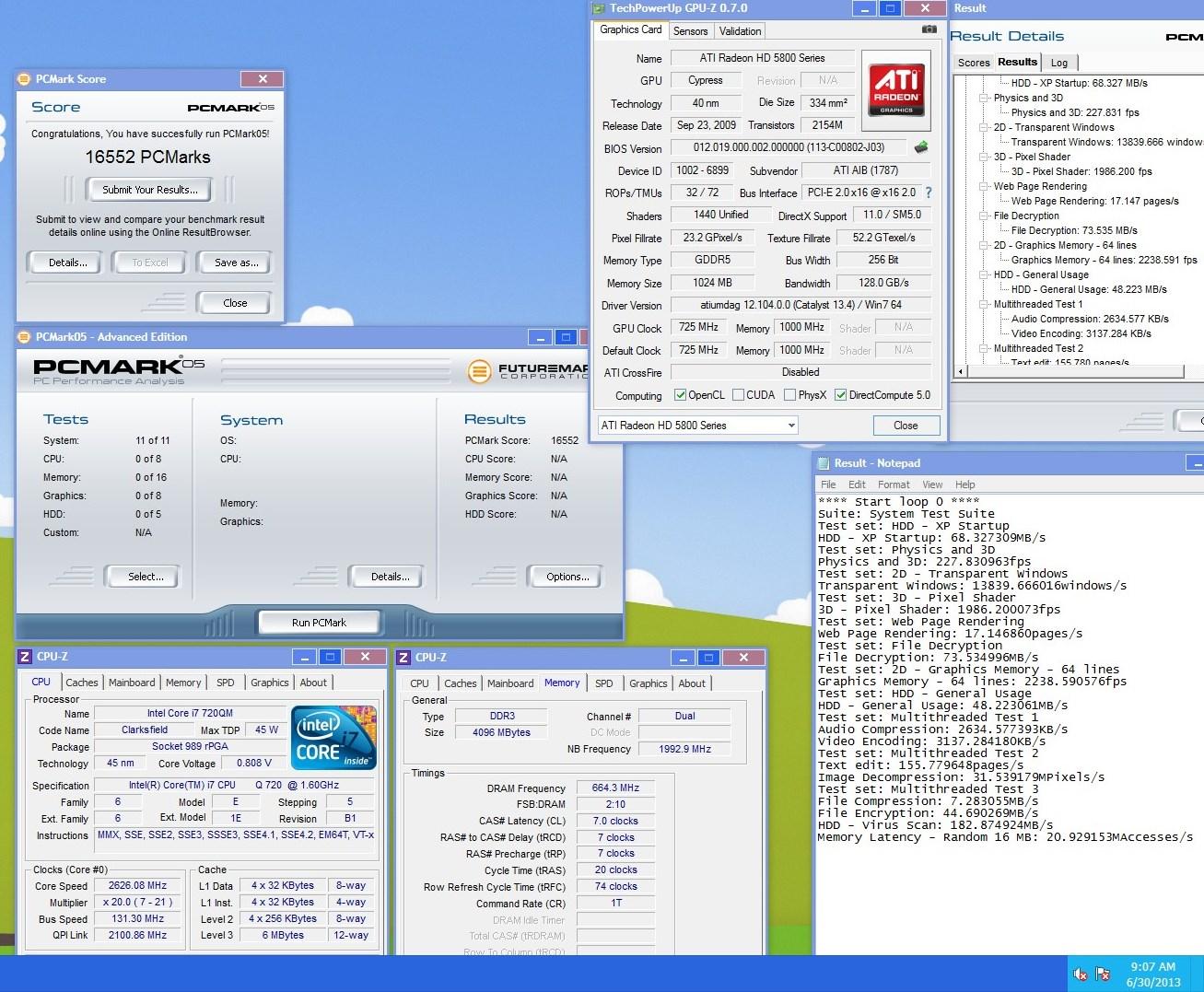The image size is (1204, 992).
Task: Open the Notepad View menu
Action: [x=932, y=484]
